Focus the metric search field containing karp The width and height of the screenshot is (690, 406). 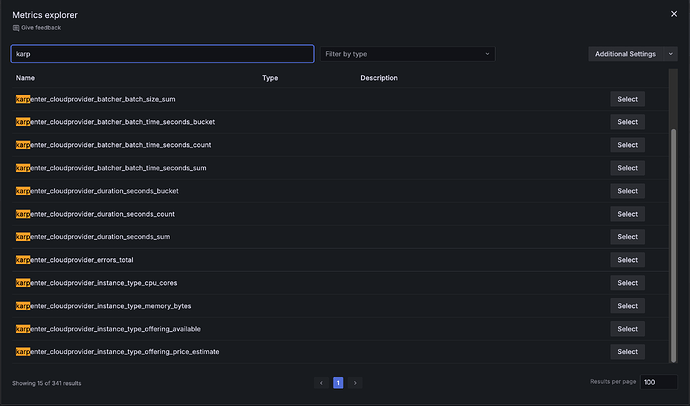point(162,54)
